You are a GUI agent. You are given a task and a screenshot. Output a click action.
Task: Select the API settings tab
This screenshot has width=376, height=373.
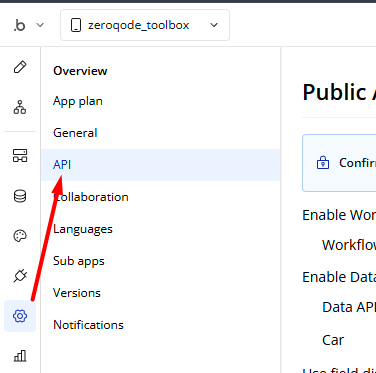click(160, 165)
